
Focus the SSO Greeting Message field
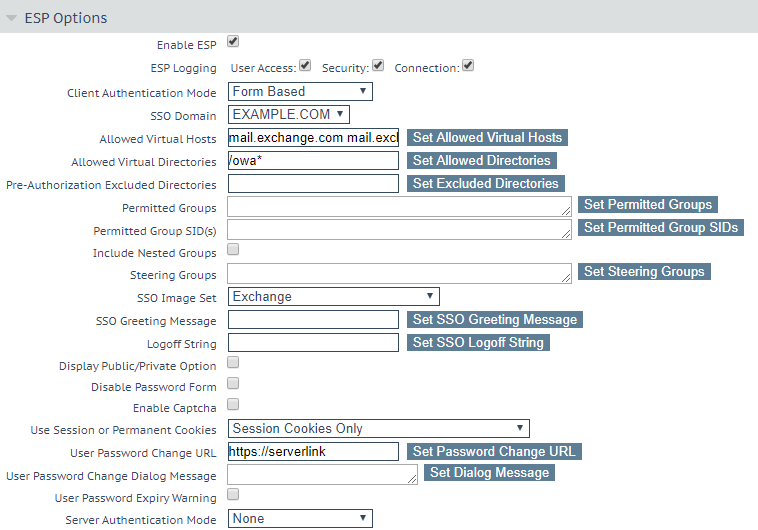[x=313, y=320]
